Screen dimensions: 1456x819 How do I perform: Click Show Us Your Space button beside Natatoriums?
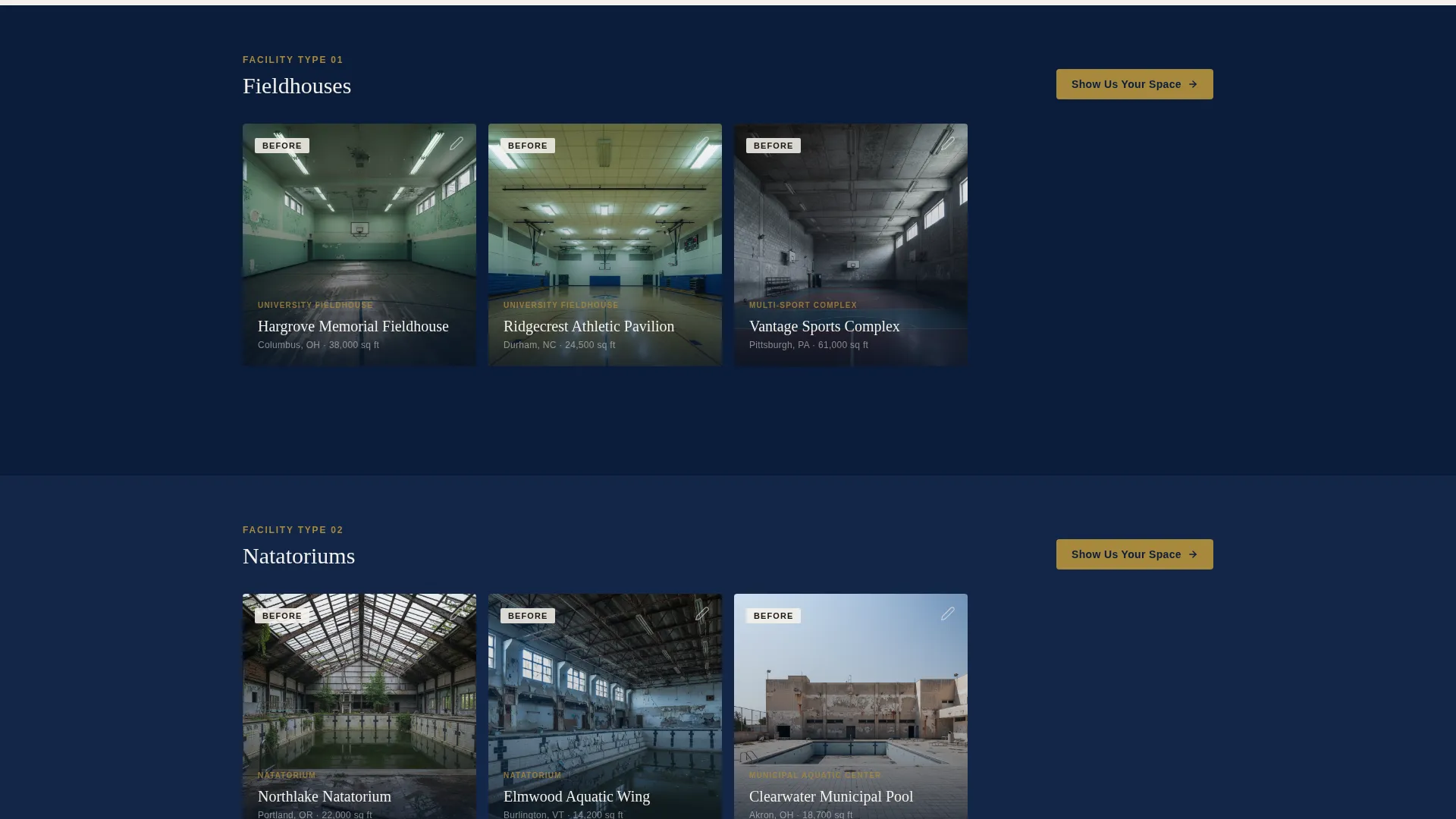[x=1134, y=554]
